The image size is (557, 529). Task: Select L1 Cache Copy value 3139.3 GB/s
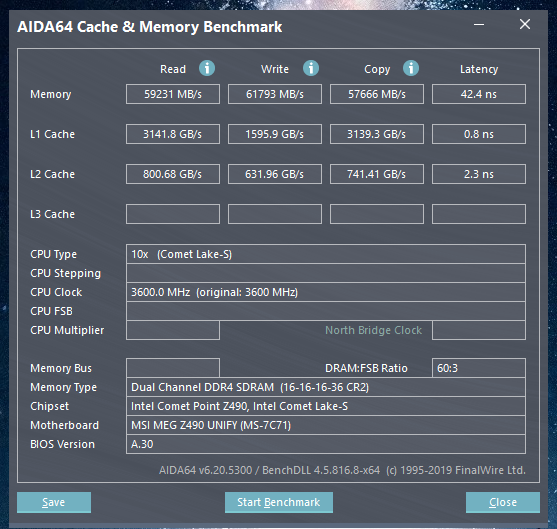coord(377,134)
